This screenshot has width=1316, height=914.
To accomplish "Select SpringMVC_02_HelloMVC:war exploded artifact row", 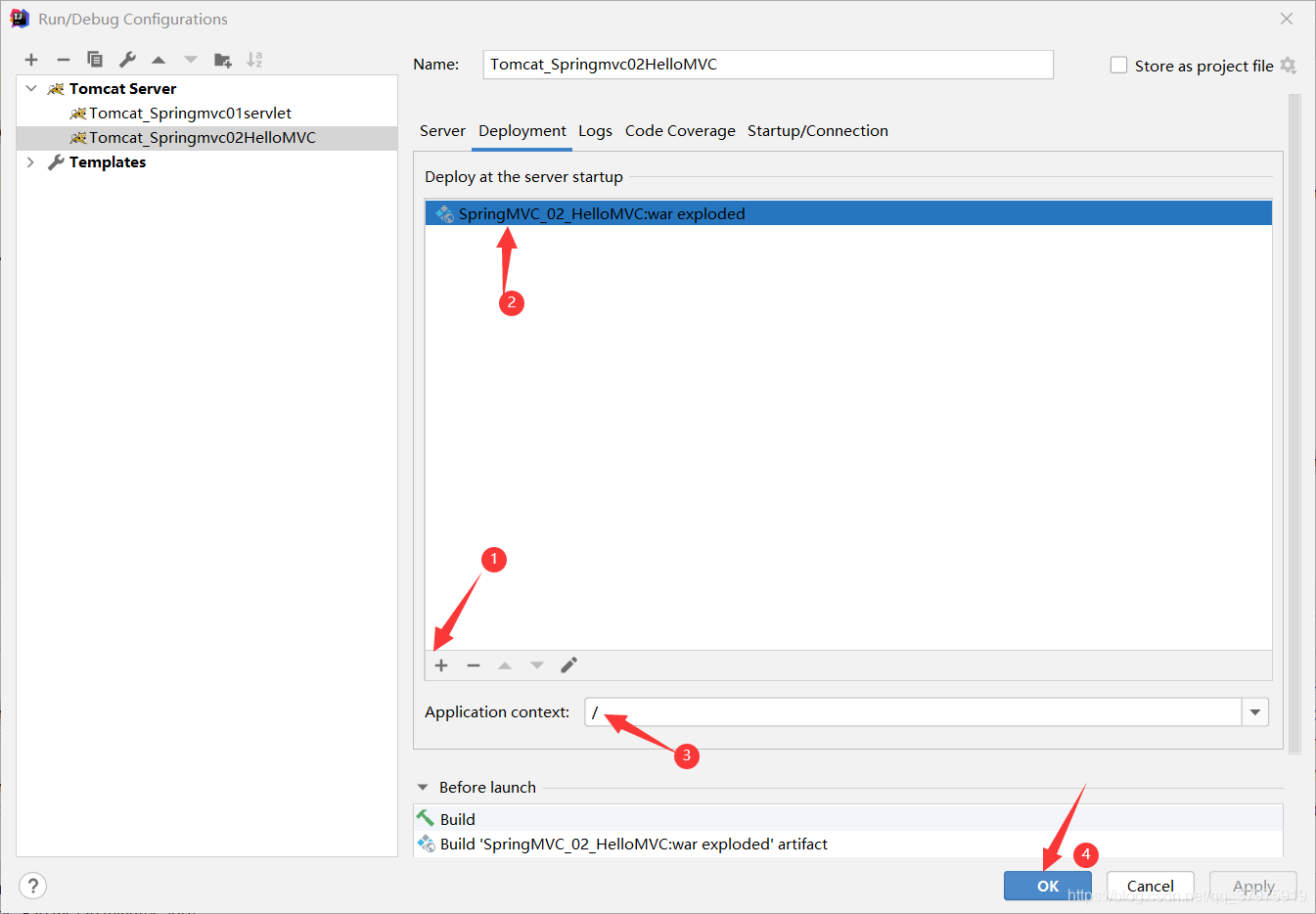I will click(x=848, y=213).
